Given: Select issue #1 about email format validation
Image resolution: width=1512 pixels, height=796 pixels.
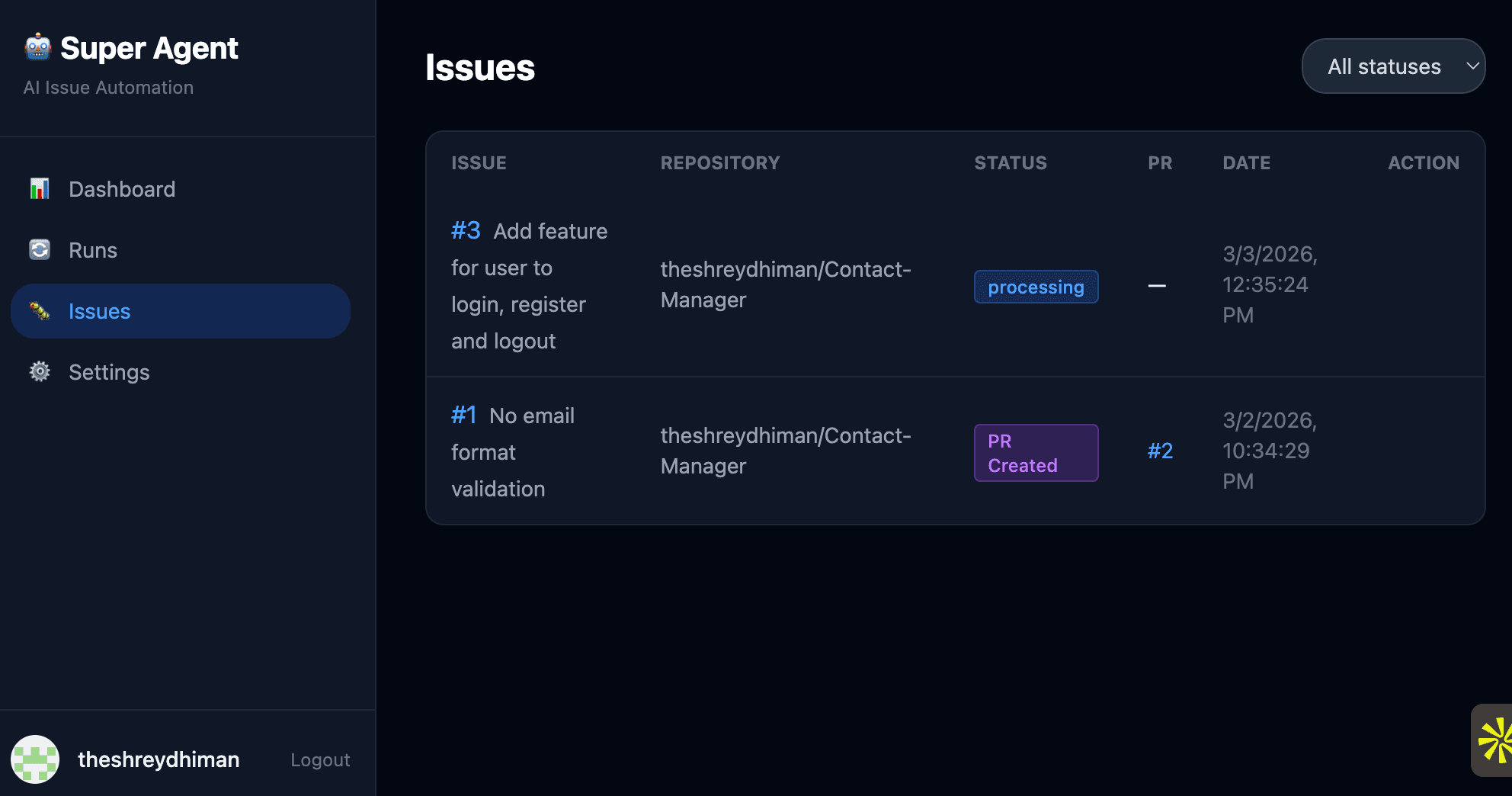Looking at the screenshot, I should pyautogui.click(x=463, y=415).
